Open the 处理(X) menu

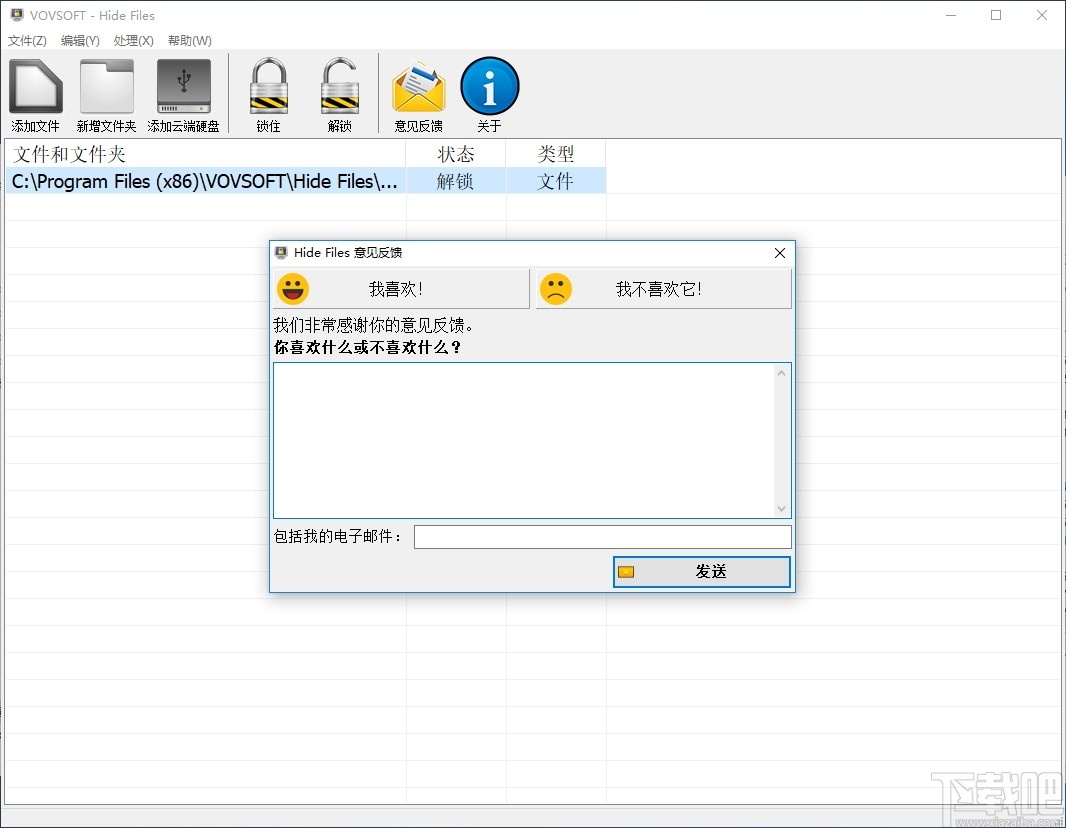click(x=133, y=40)
